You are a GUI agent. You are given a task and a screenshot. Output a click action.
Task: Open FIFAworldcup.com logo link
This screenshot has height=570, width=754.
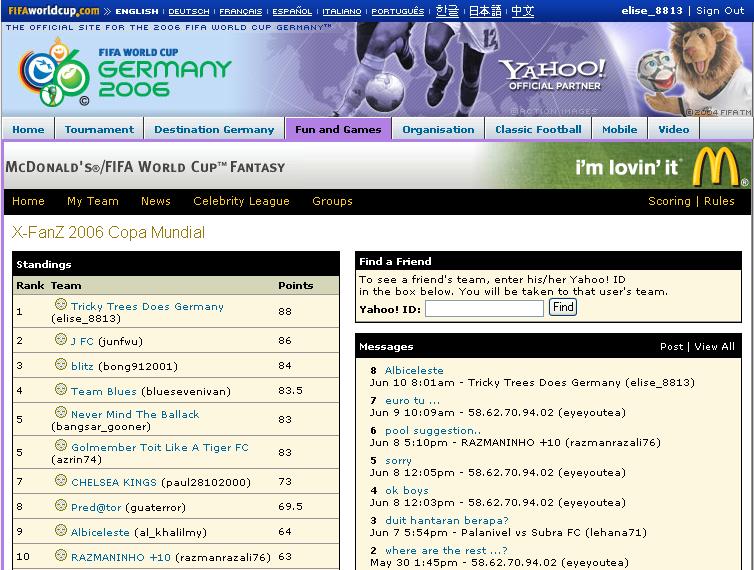click(54, 11)
